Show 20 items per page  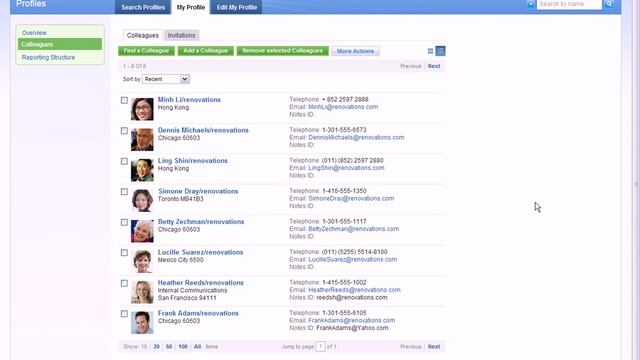click(156, 347)
